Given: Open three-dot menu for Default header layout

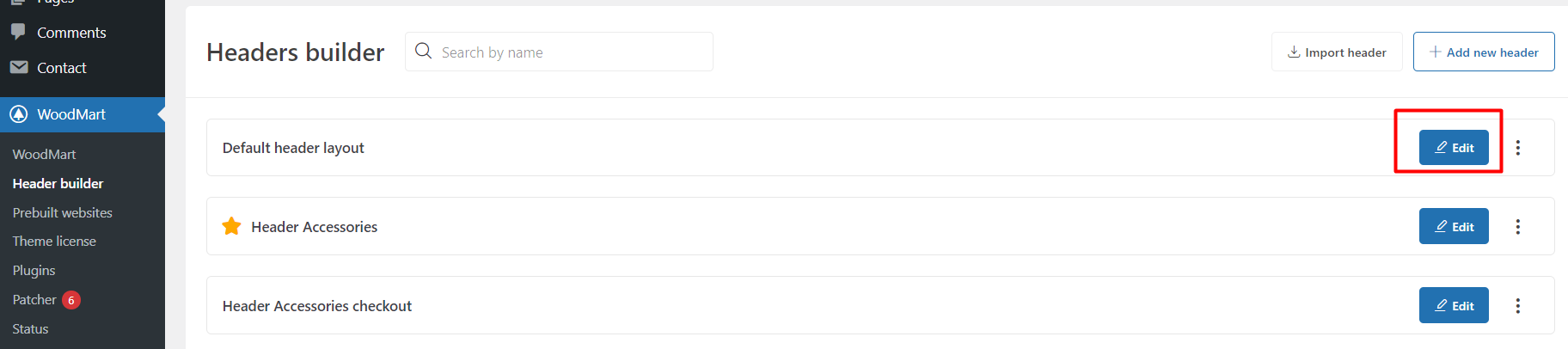Looking at the screenshot, I should pyautogui.click(x=1518, y=148).
